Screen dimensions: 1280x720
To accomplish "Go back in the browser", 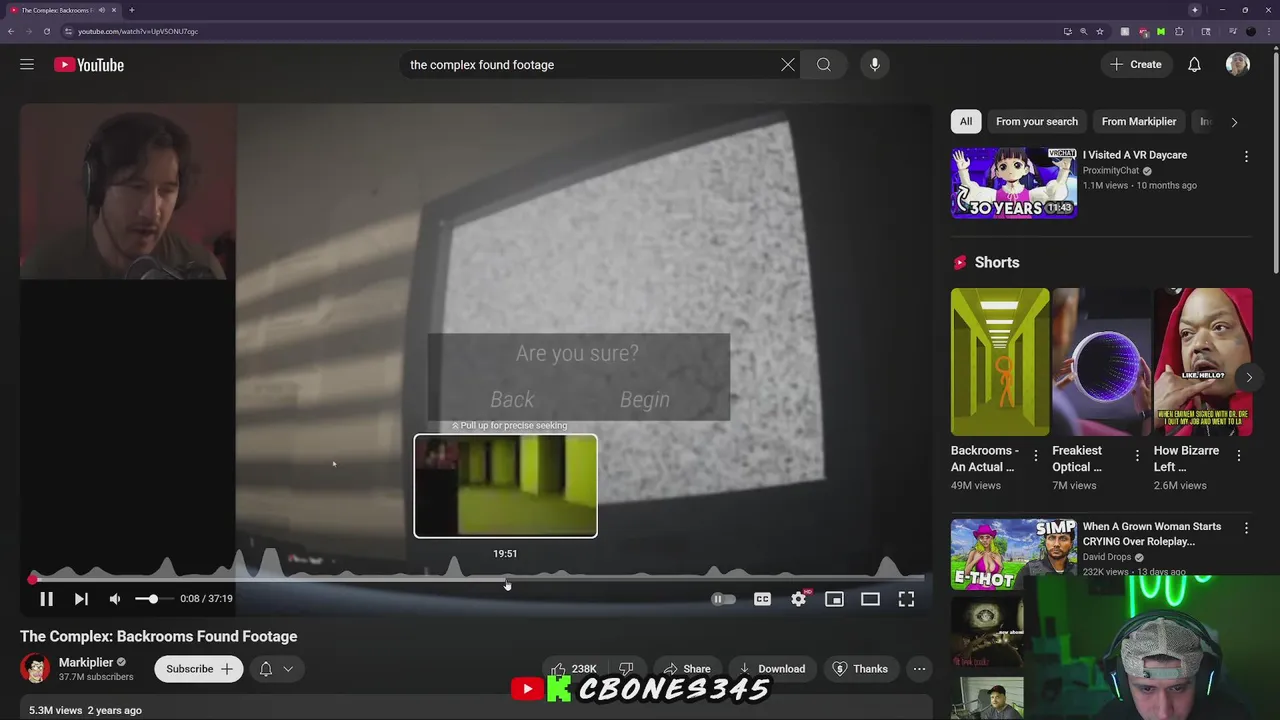I will tap(10, 31).
